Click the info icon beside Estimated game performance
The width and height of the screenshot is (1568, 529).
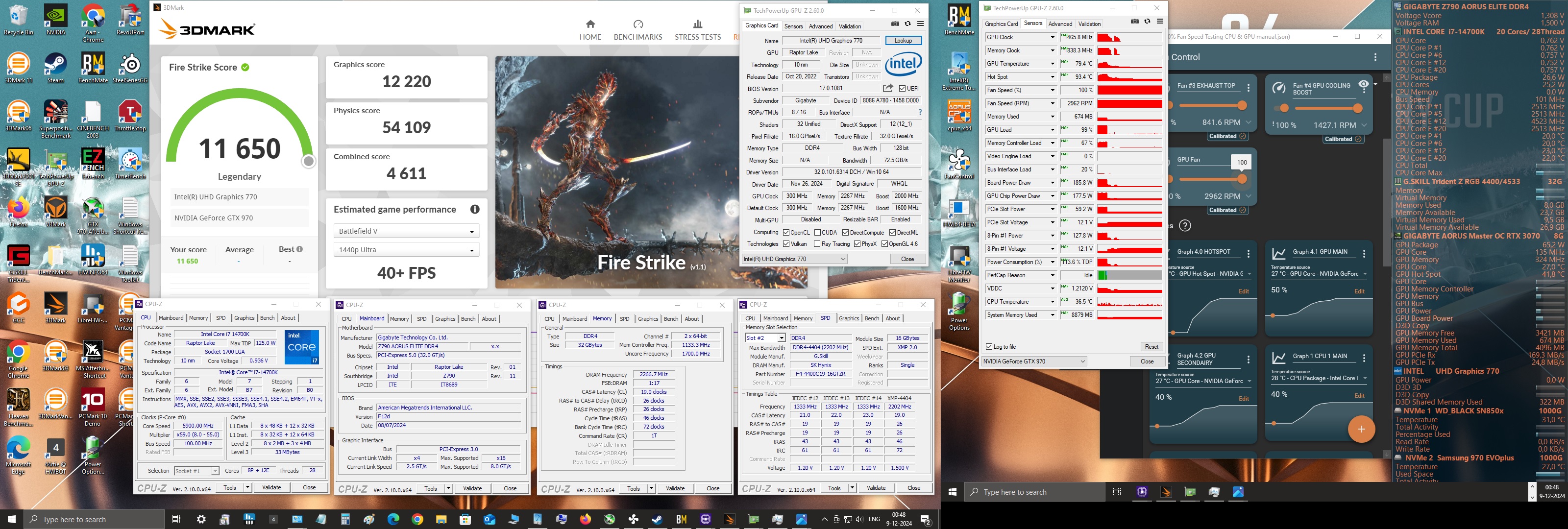[x=475, y=210]
